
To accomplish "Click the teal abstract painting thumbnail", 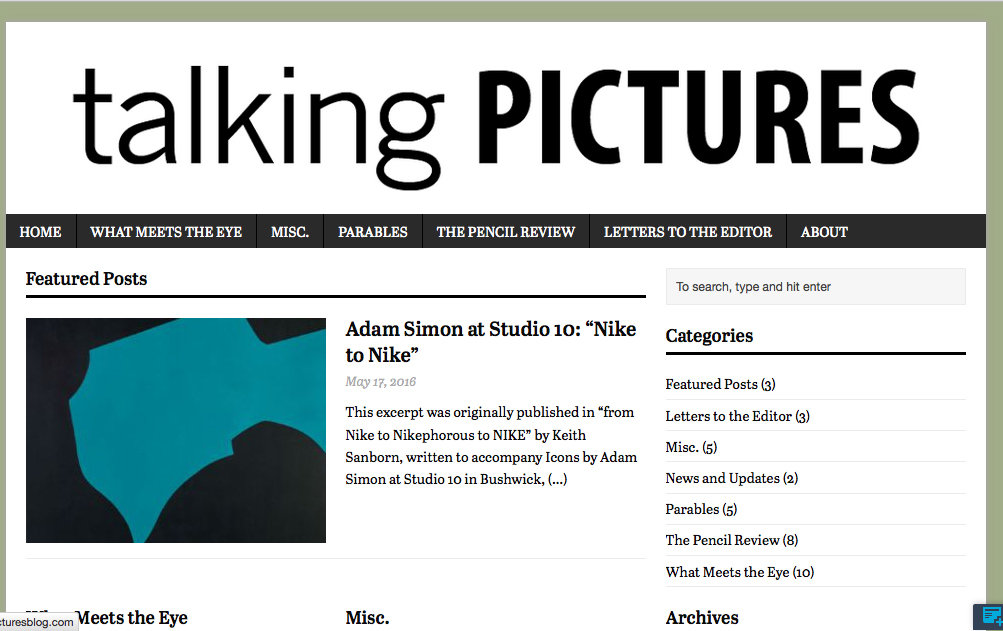I will point(176,430).
